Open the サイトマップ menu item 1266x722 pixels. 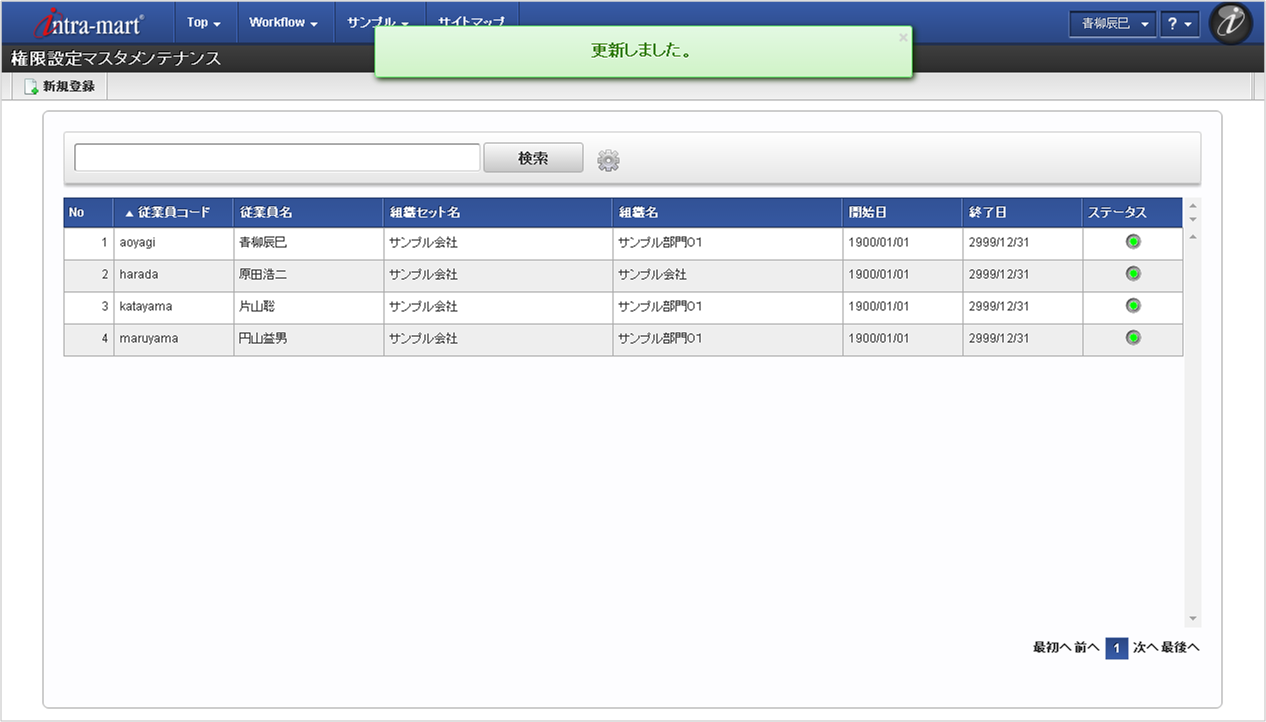coord(472,22)
